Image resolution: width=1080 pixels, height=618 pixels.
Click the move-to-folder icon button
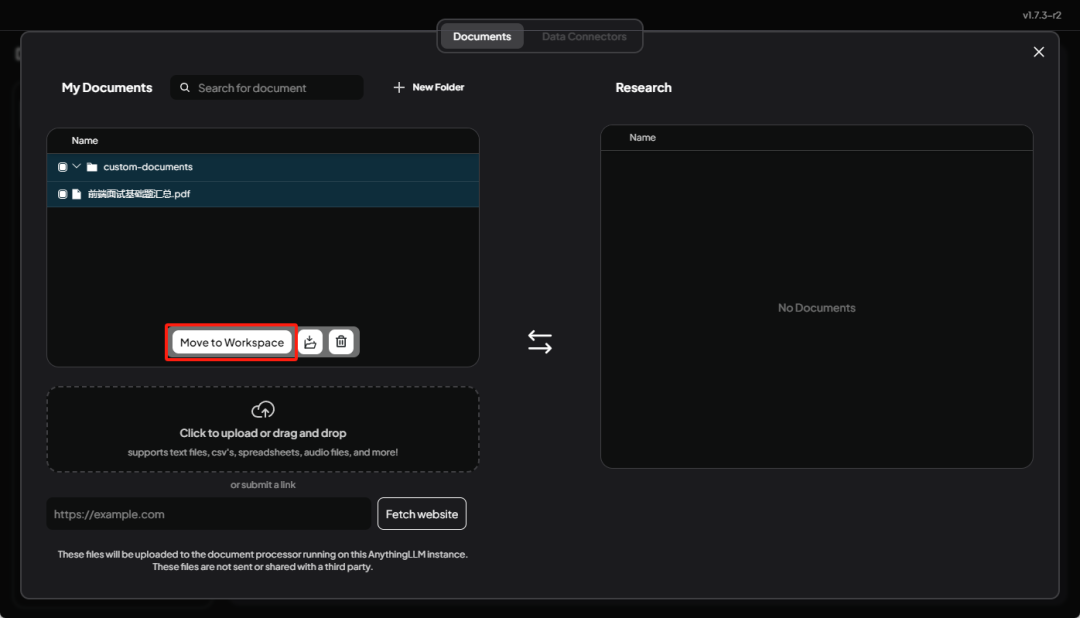point(310,342)
